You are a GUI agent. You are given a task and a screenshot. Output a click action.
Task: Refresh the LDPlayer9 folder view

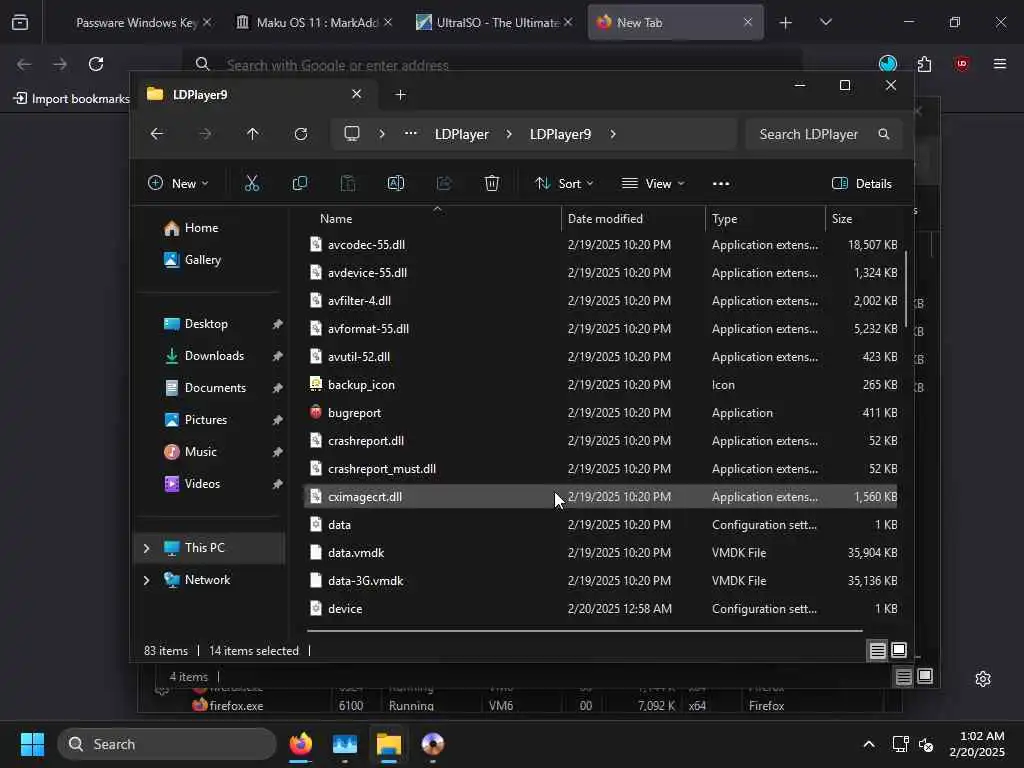point(301,134)
